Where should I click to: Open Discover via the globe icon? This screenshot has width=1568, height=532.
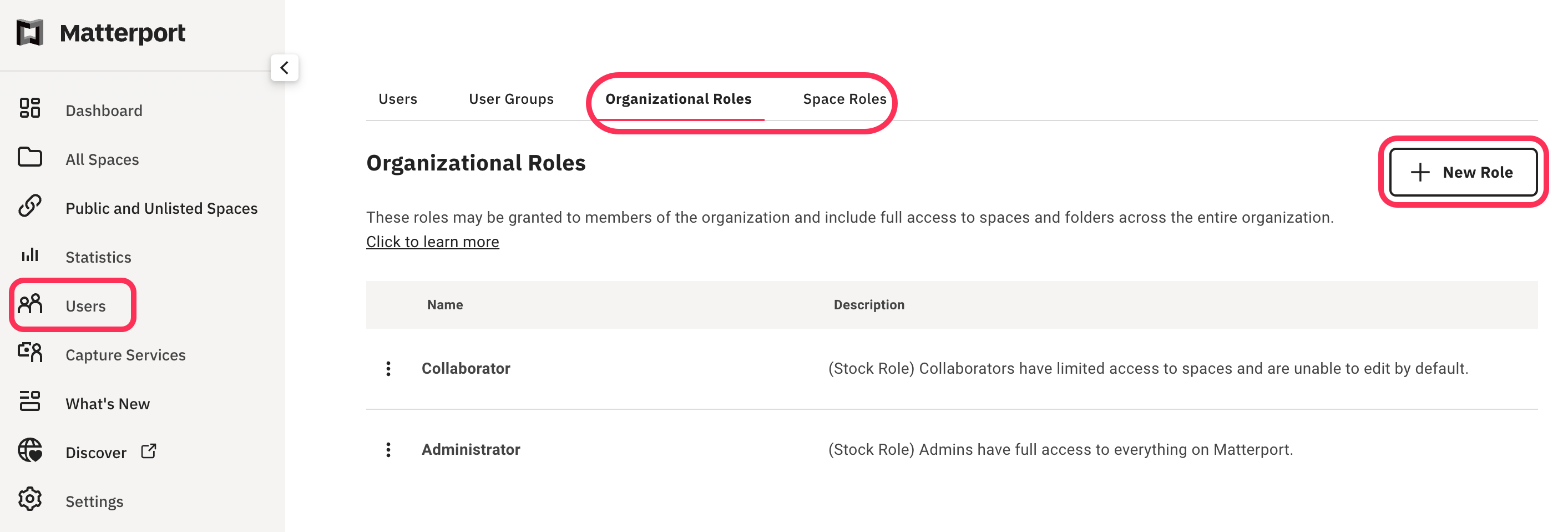(x=30, y=451)
